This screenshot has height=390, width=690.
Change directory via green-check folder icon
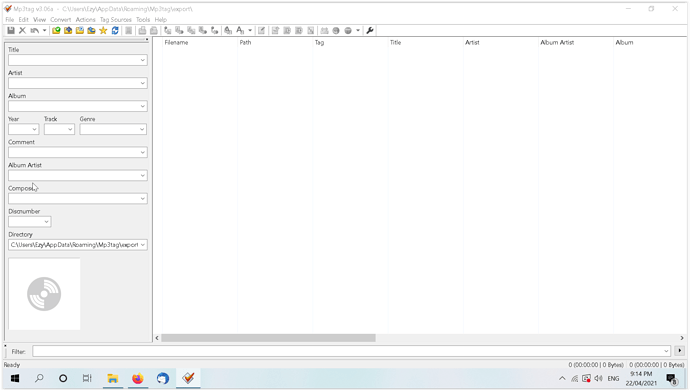(x=56, y=30)
